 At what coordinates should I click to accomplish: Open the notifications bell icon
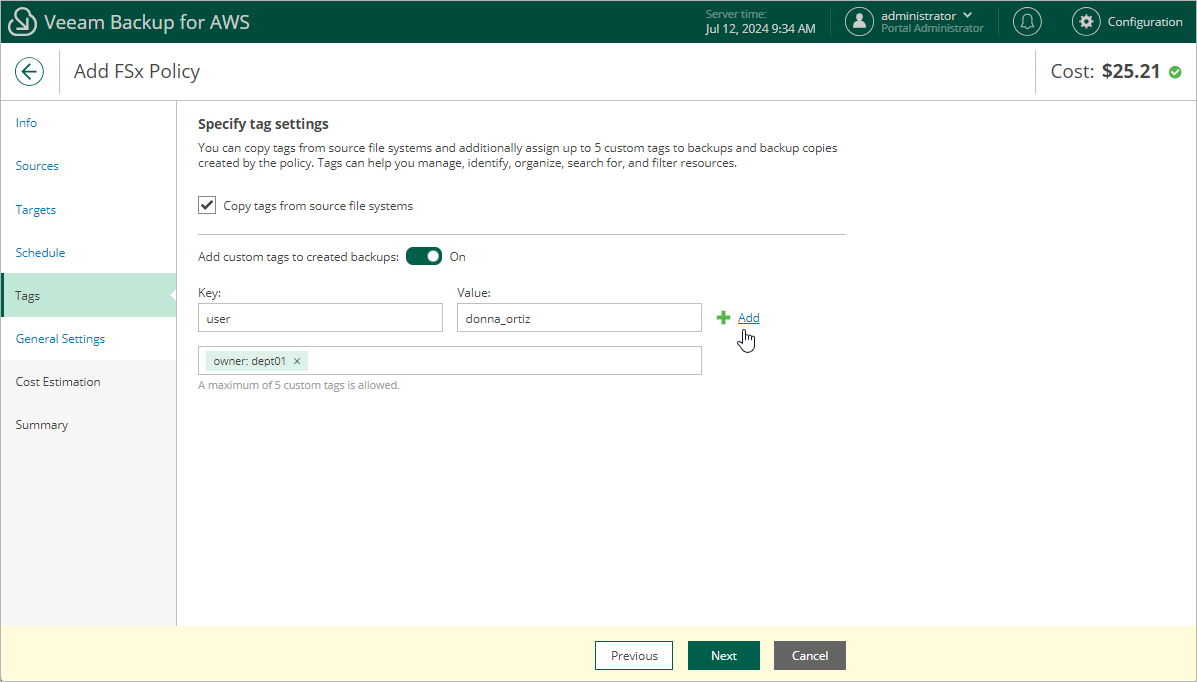point(1027,21)
